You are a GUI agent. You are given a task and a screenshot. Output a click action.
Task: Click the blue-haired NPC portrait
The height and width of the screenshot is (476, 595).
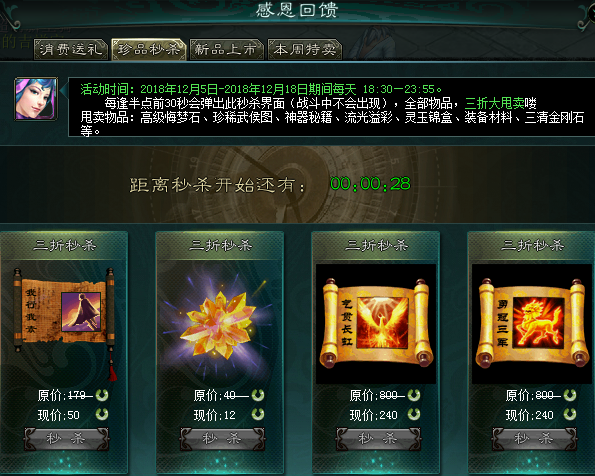tap(36, 99)
